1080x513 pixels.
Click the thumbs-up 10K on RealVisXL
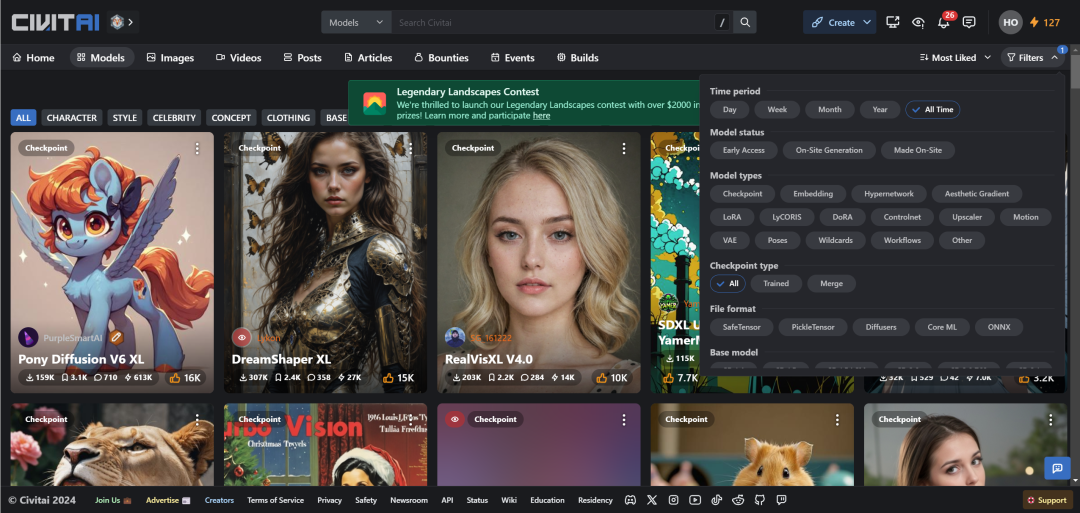pos(612,378)
